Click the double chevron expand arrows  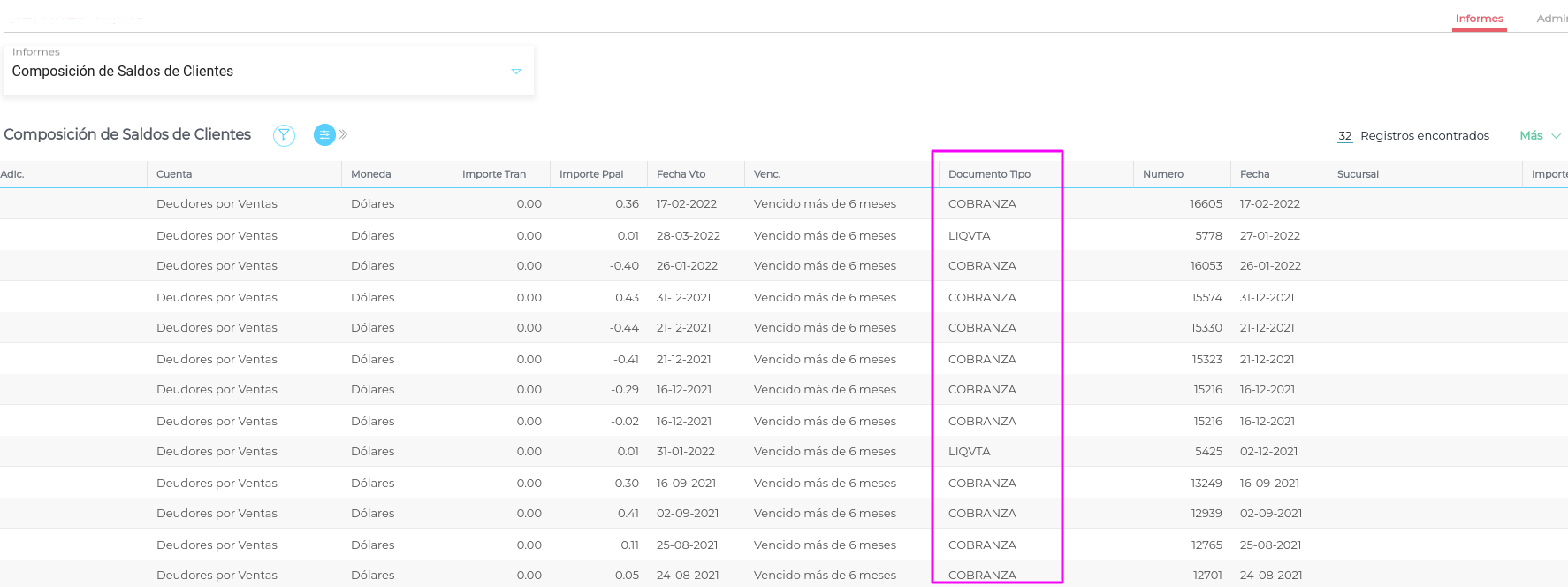pyautogui.click(x=344, y=135)
